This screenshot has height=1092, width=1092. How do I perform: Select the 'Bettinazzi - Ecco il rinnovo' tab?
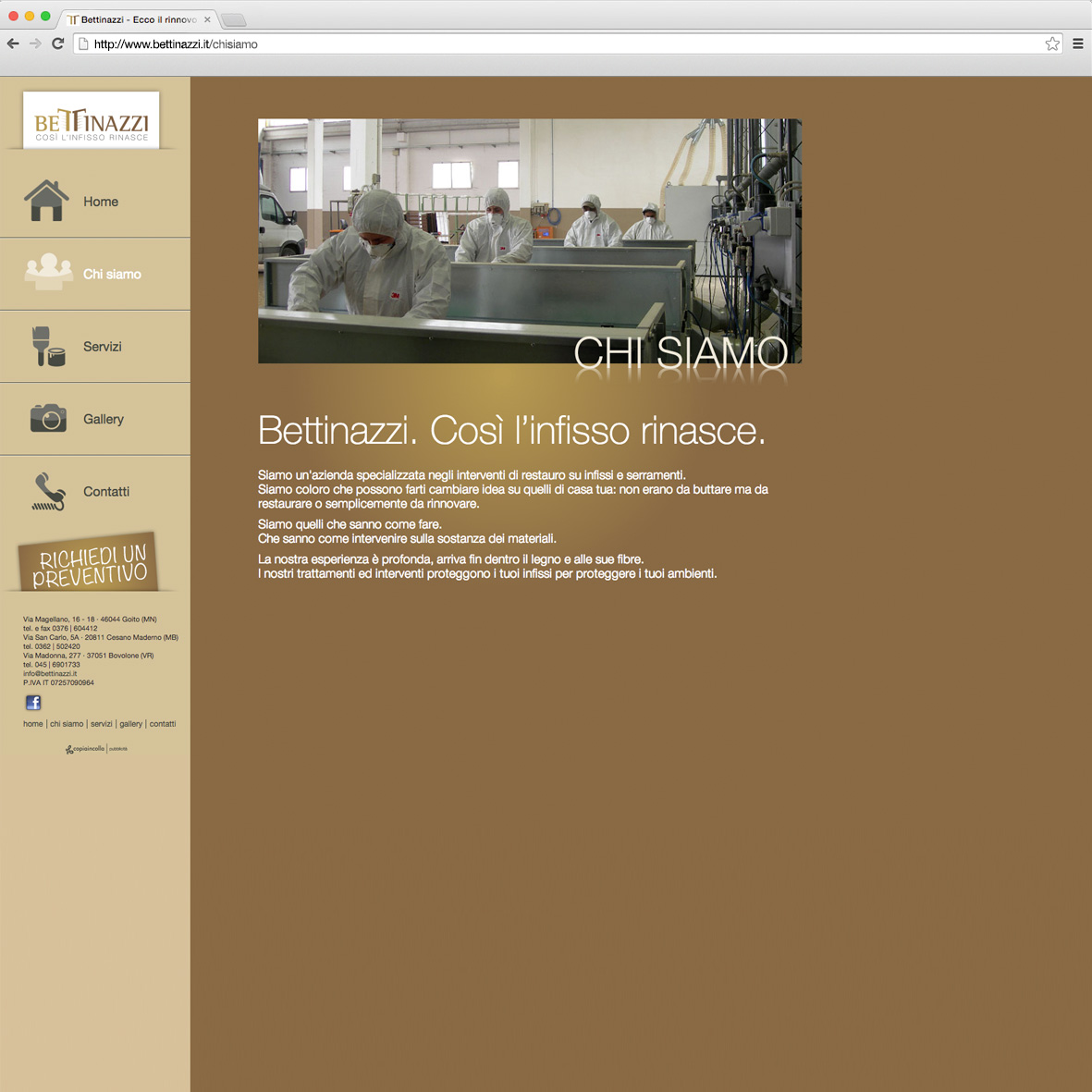pyautogui.click(x=140, y=19)
